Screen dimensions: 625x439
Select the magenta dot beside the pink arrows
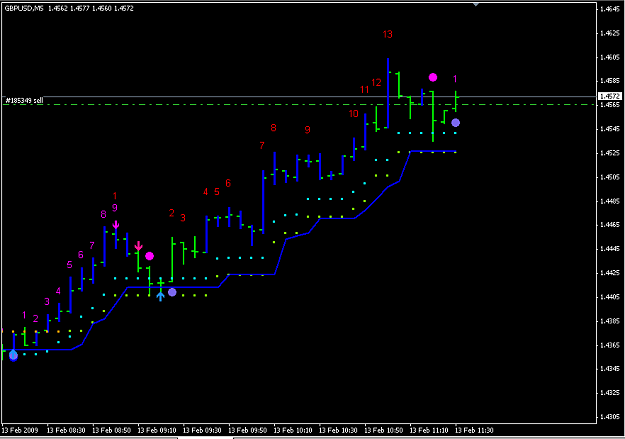click(x=149, y=256)
